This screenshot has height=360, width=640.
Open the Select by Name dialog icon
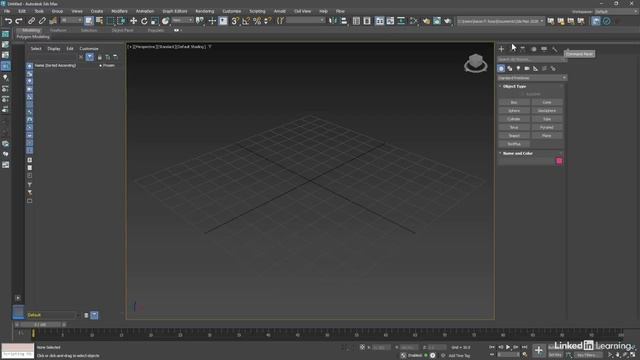[x=99, y=21]
